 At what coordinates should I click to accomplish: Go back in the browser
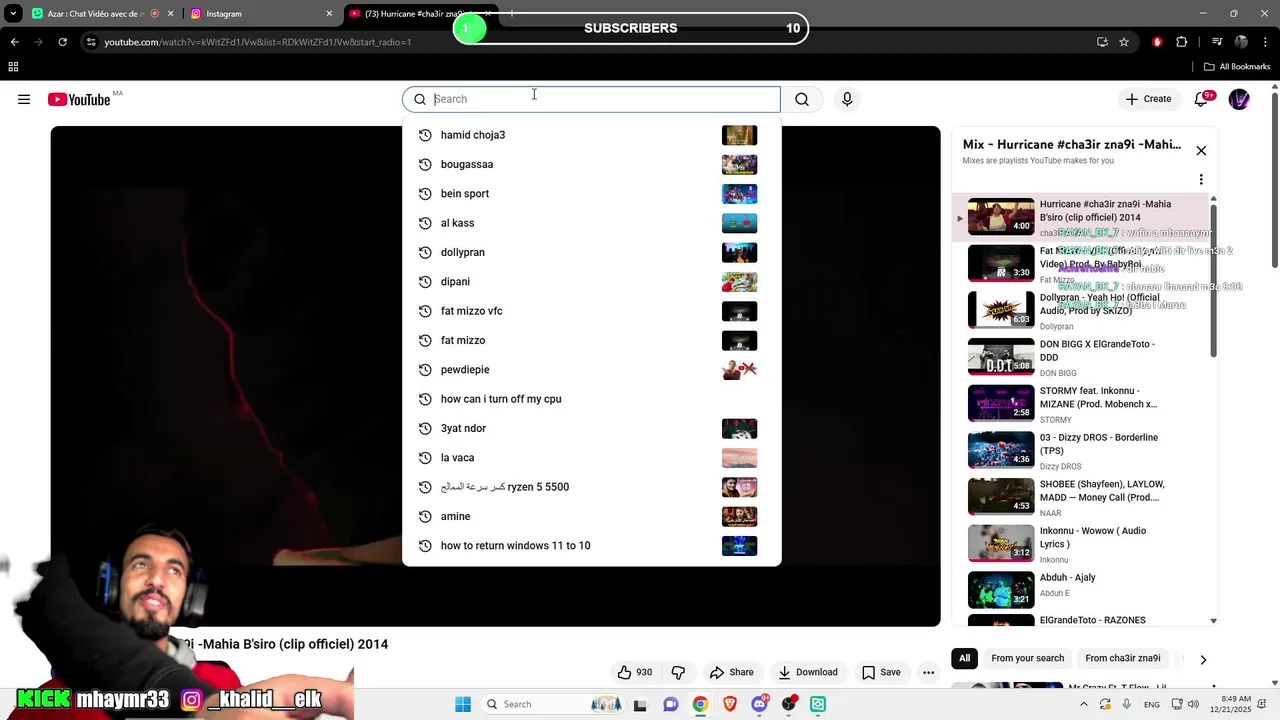pos(14,42)
